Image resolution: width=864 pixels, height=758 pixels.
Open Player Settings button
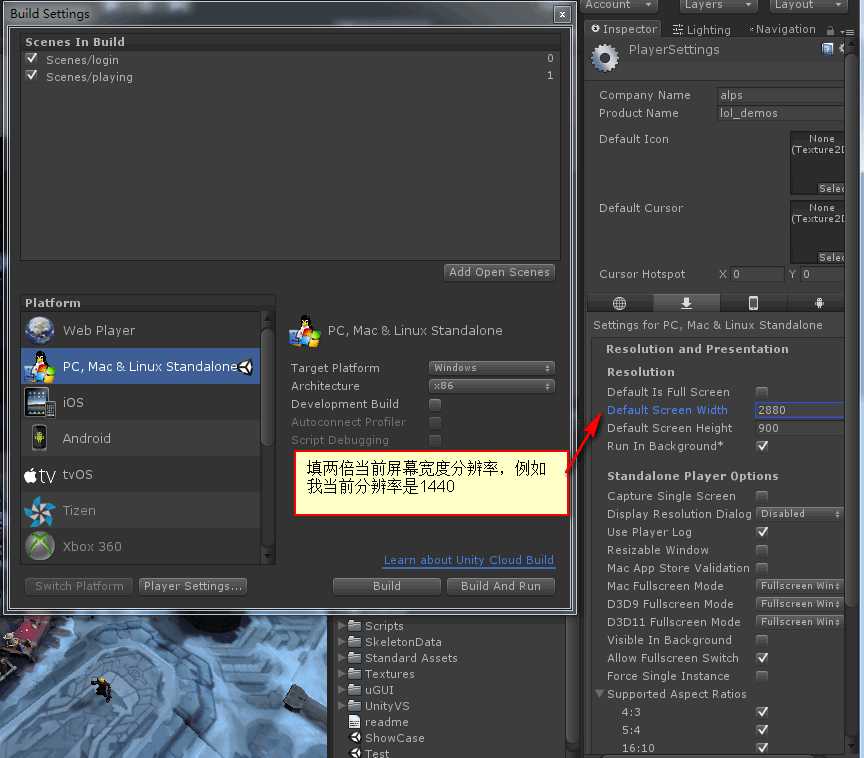[193, 586]
